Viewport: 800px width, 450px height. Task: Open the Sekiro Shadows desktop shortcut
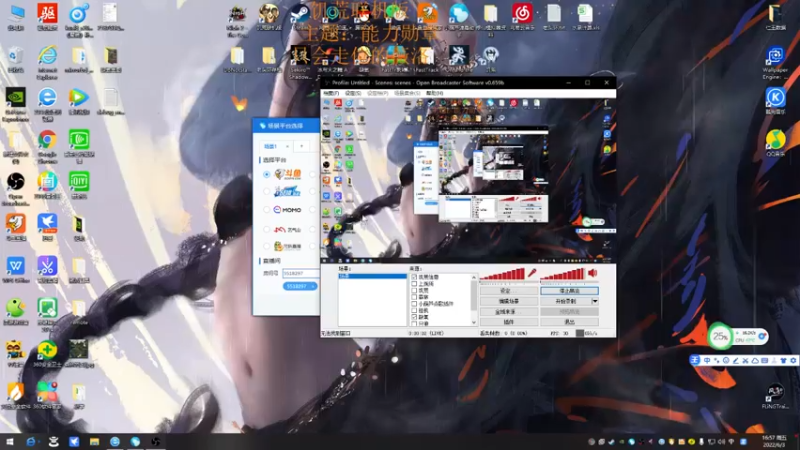pyautogui.click(x=301, y=61)
